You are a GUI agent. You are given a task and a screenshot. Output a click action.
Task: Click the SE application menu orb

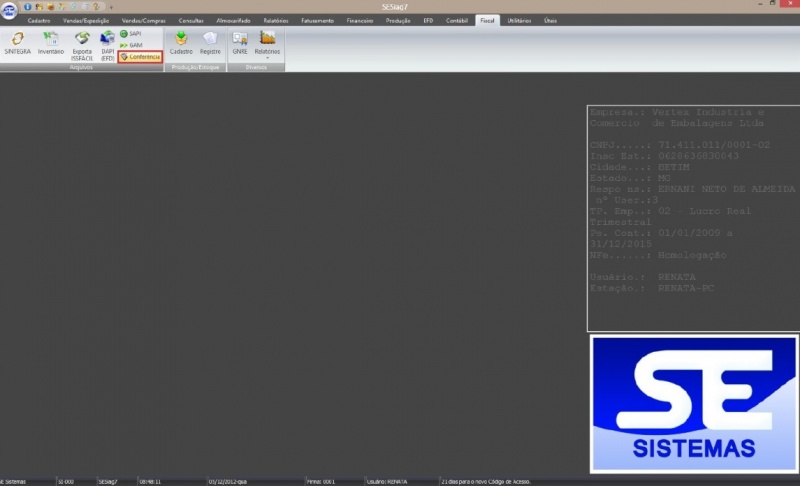[x=9, y=10]
